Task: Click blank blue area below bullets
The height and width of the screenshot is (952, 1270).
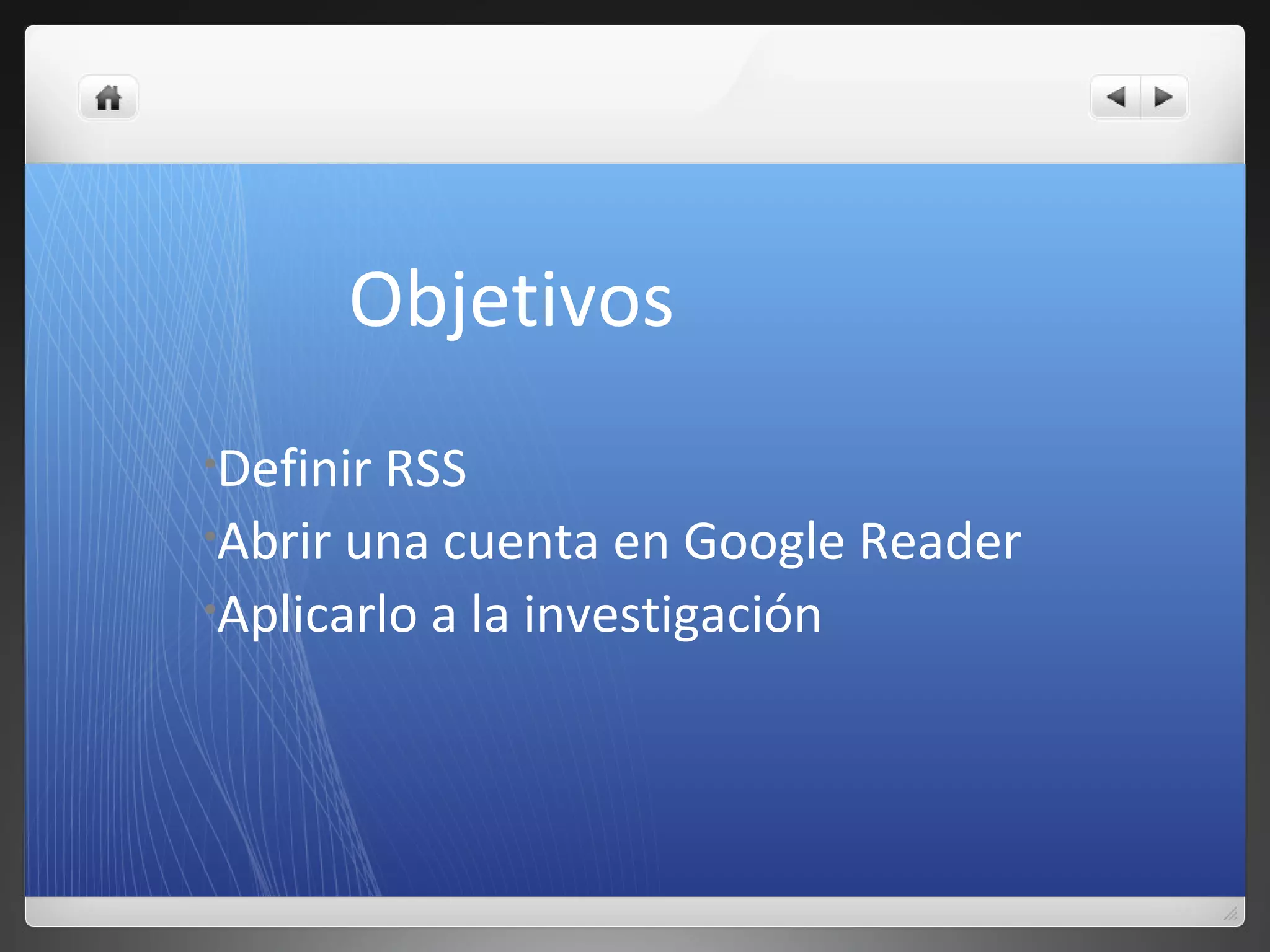Action: 682,775
